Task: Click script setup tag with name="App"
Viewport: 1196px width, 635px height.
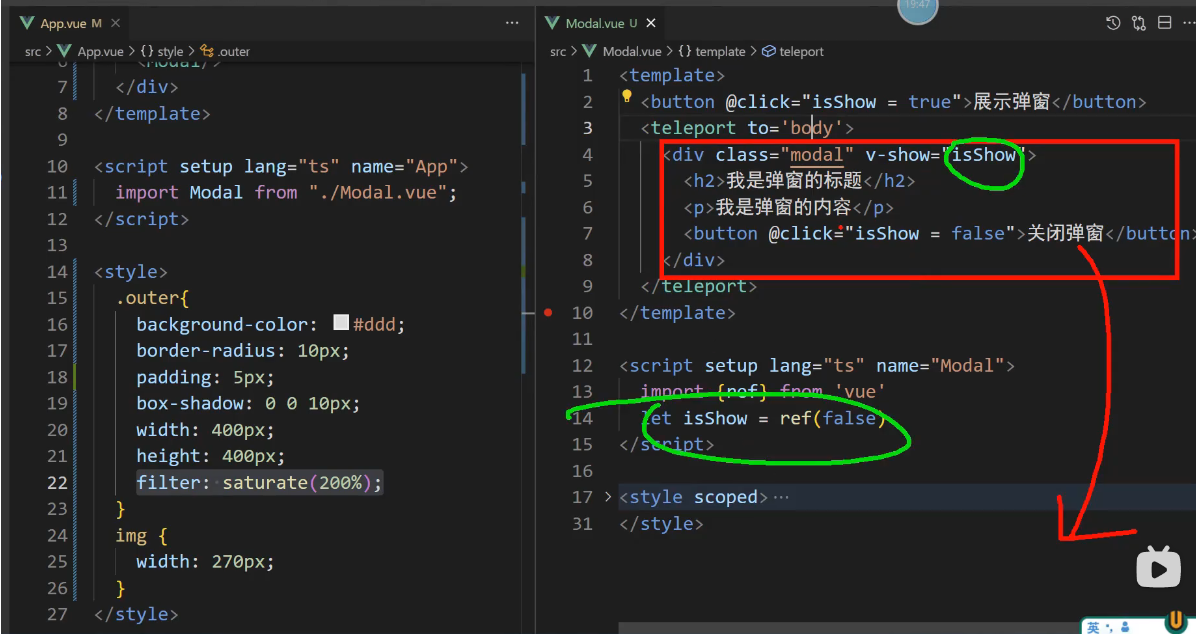Action: 281,166
